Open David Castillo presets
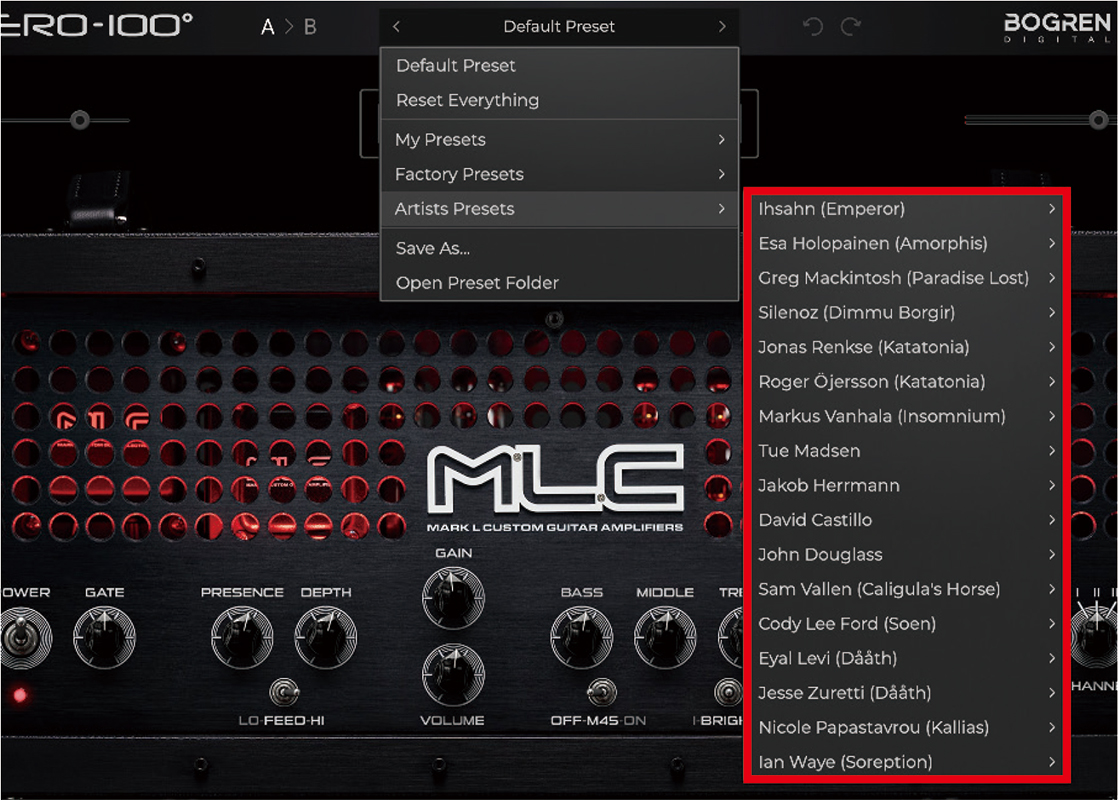Image resolution: width=1118 pixels, height=800 pixels. 906,520
